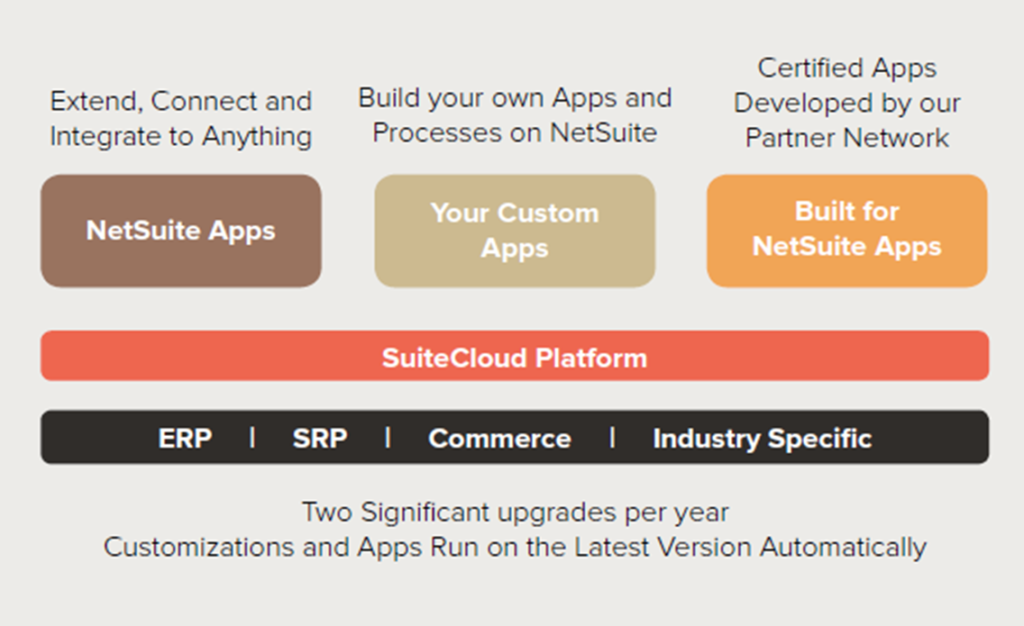Viewport: 1024px width, 626px height.
Task: Choose SRP in the black bar
Action: tap(319, 438)
